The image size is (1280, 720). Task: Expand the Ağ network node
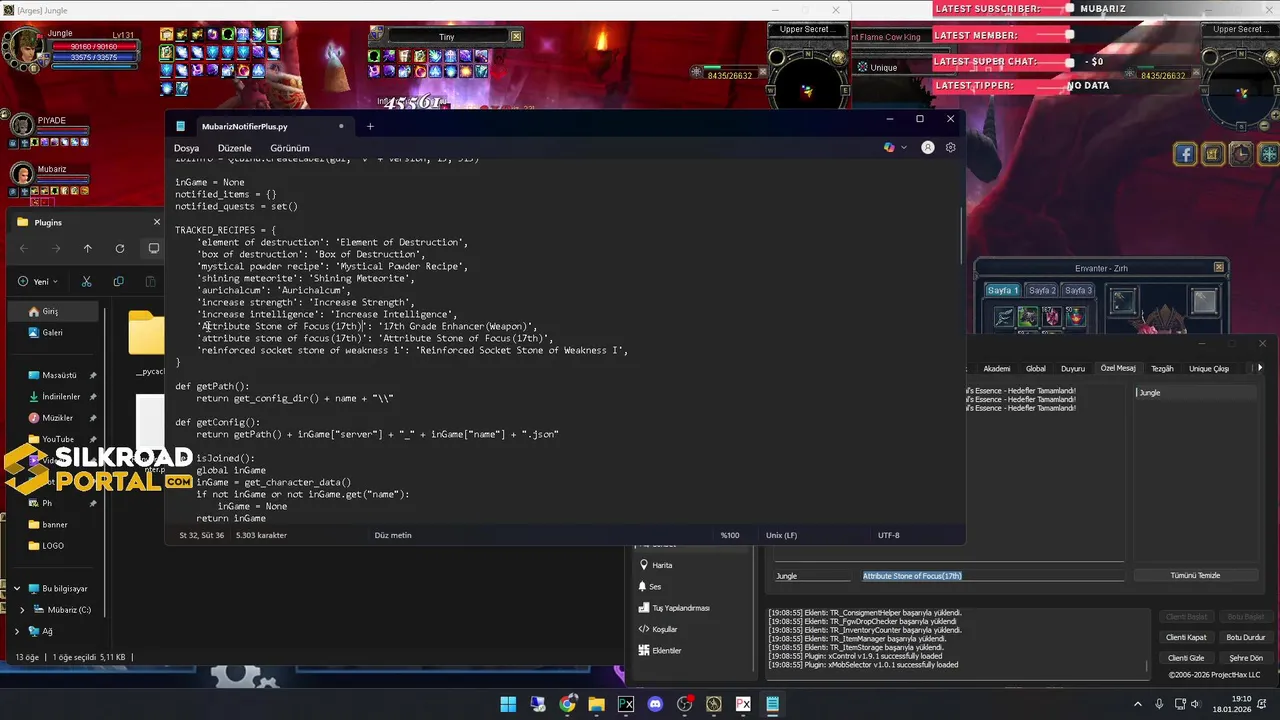(17, 631)
